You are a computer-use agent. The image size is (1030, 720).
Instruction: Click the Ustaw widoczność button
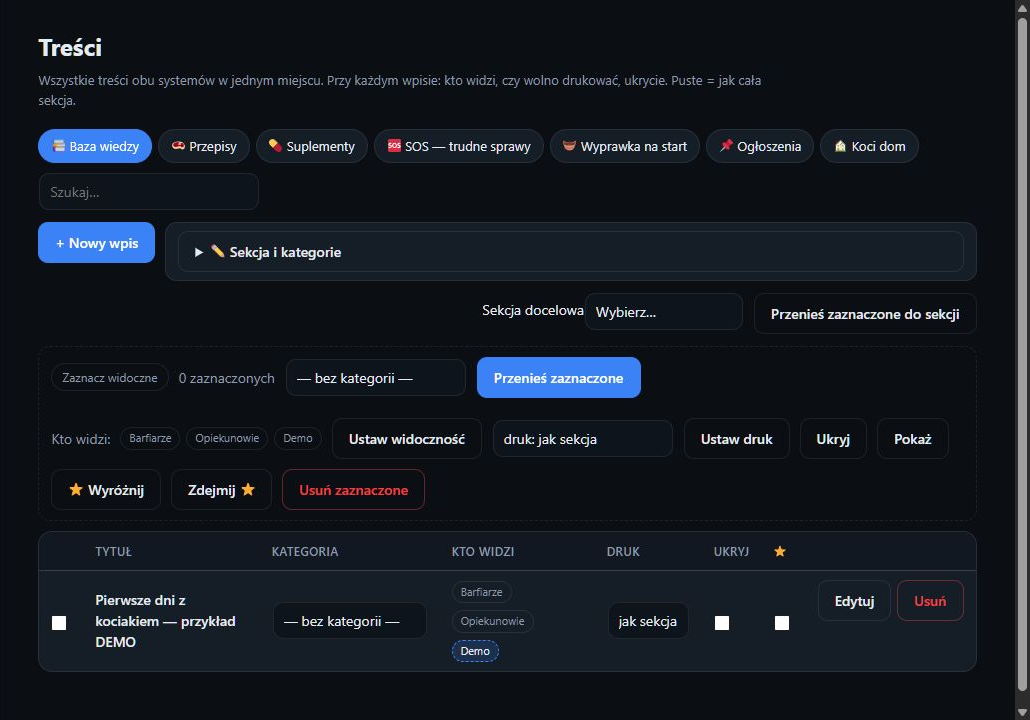[407, 439]
